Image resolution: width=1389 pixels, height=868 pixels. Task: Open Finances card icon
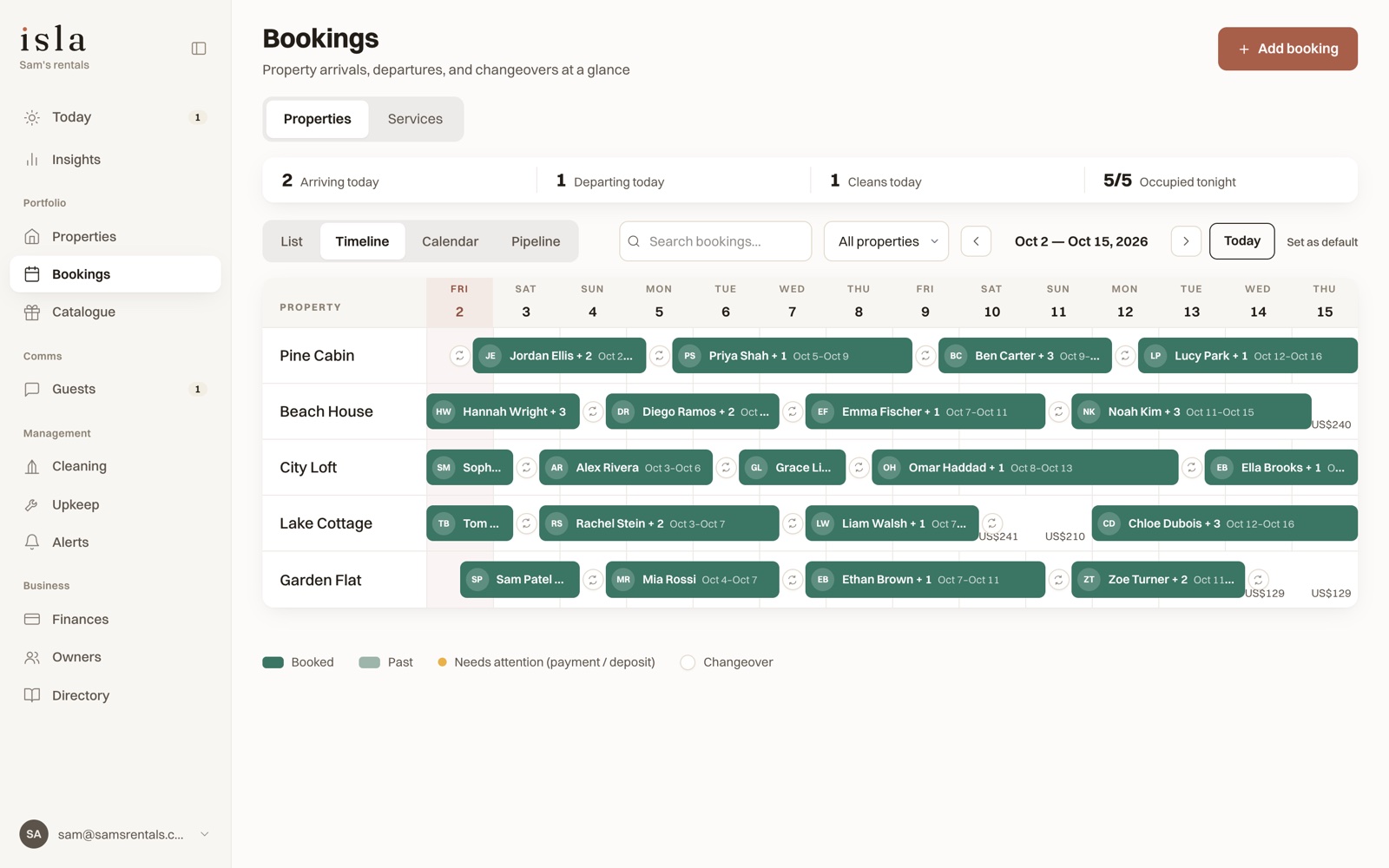click(32, 619)
